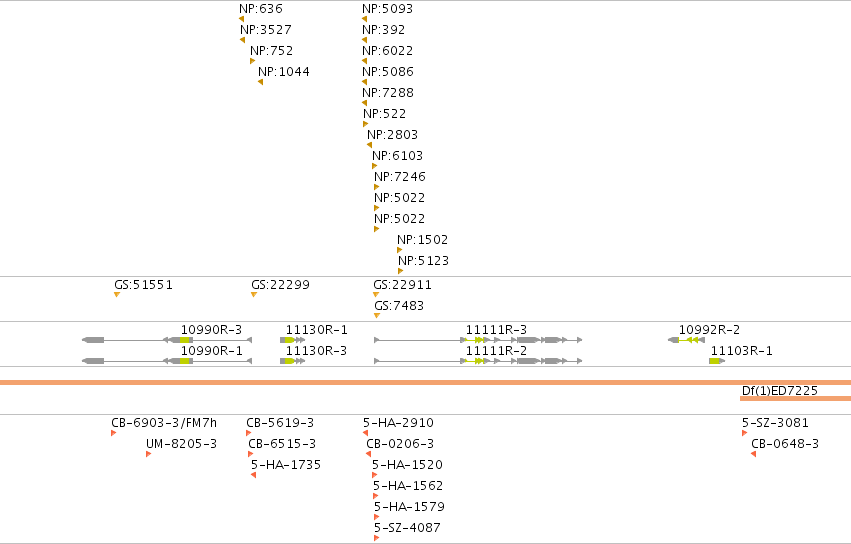Click the red triangle under UM-8205-3
This screenshot has width=851, height=544.
(148, 454)
